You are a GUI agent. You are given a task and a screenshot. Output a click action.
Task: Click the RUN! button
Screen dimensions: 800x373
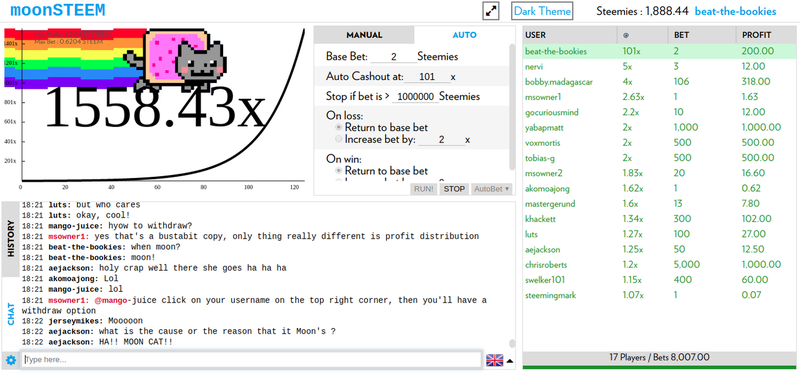pyautogui.click(x=424, y=189)
